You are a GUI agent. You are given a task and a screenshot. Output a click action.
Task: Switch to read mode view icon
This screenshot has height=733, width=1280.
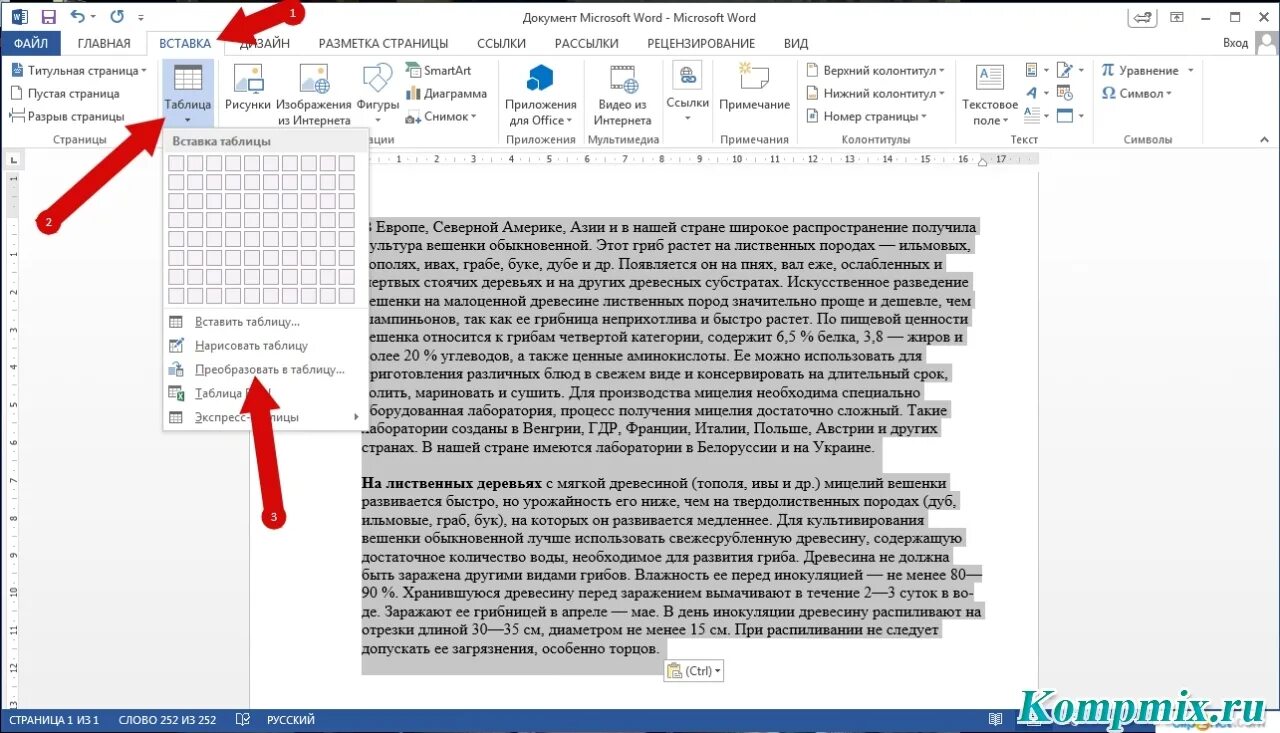pos(995,720)
